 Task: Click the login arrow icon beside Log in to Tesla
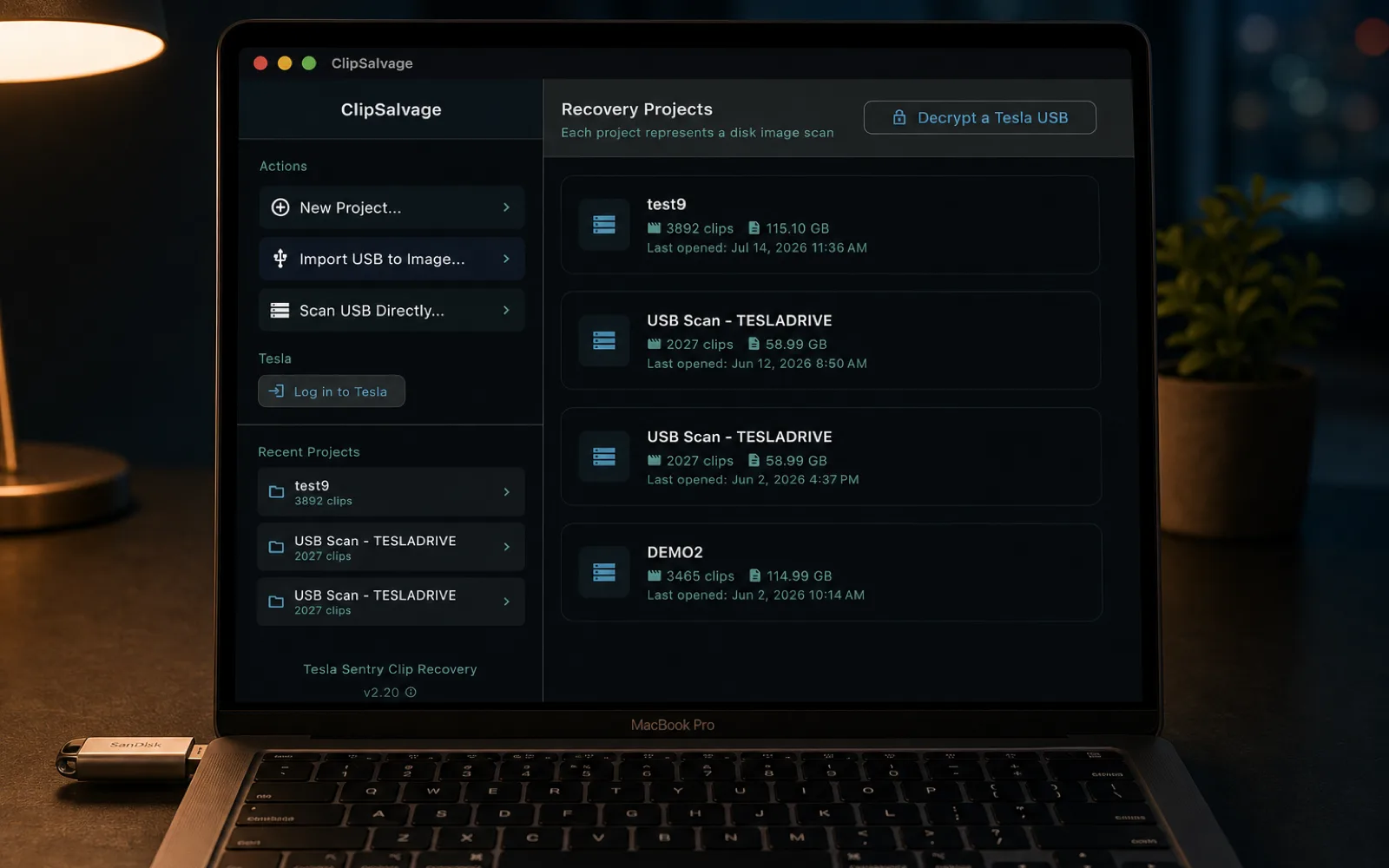tap(276, 391)
